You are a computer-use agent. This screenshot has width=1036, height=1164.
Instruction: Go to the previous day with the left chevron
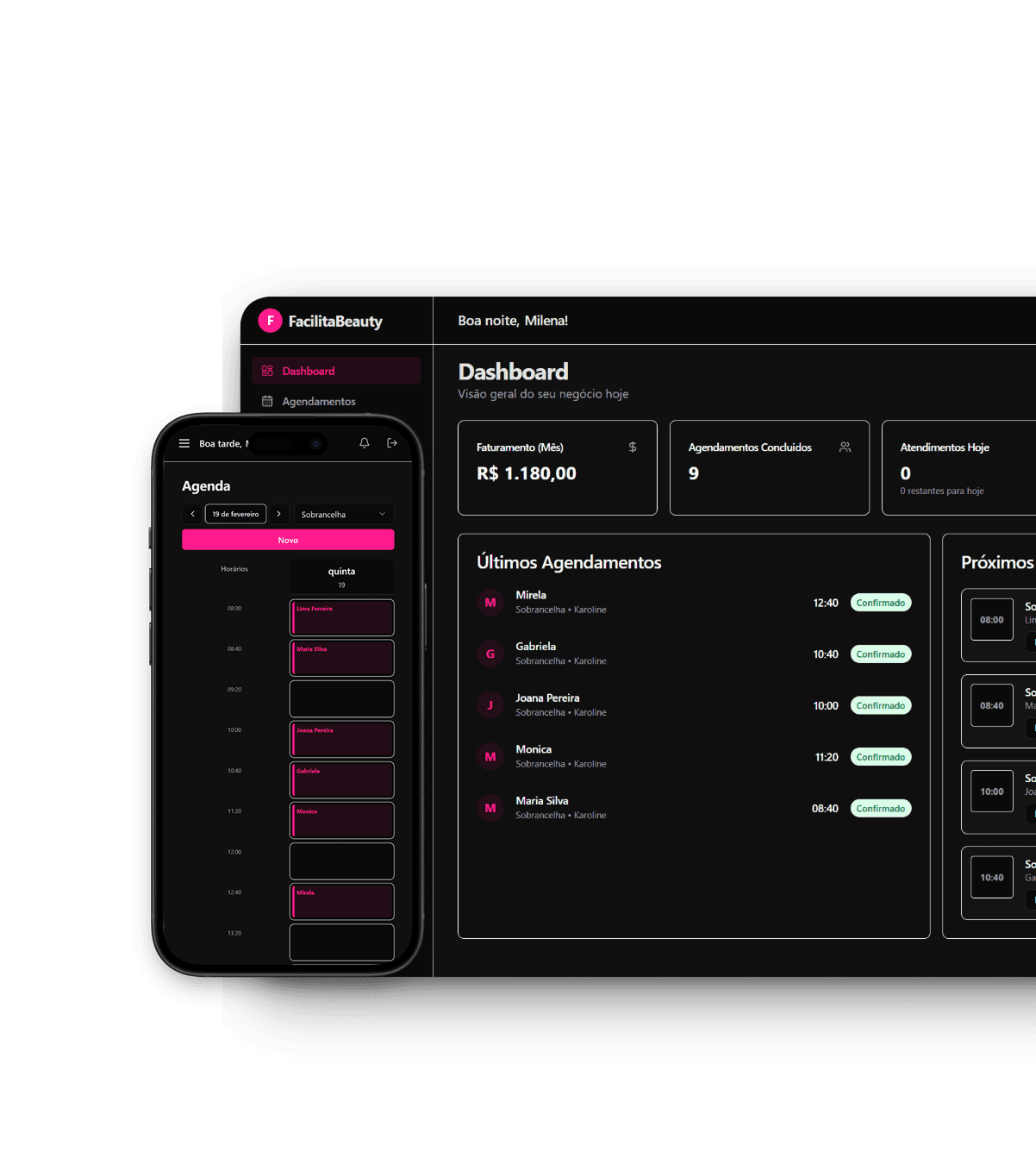click(x=192, y=513)
